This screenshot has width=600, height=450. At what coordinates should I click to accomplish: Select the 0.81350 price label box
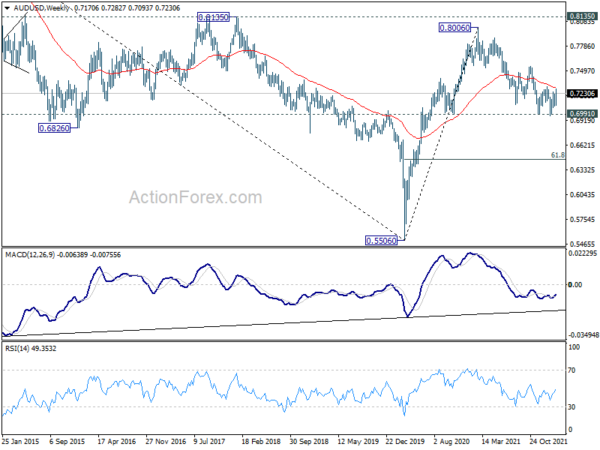point(213,17)
